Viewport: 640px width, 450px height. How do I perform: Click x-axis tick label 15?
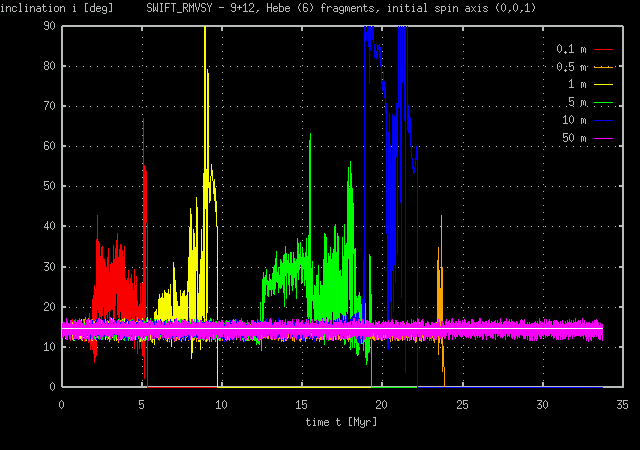(301, 405)
